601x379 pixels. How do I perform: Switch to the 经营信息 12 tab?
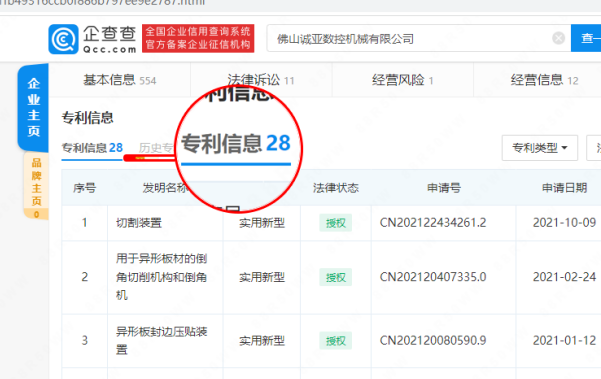[544, 80]
